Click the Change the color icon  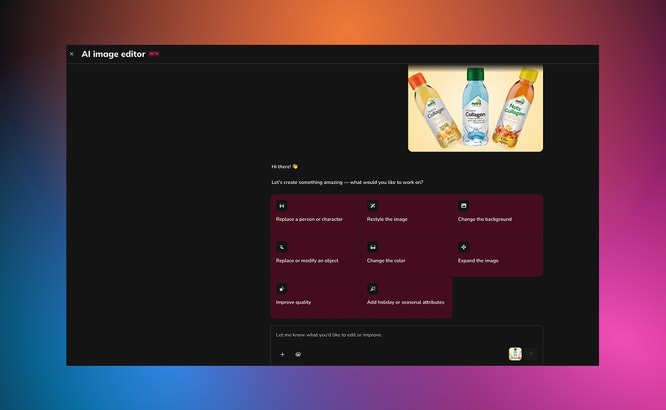373,247
